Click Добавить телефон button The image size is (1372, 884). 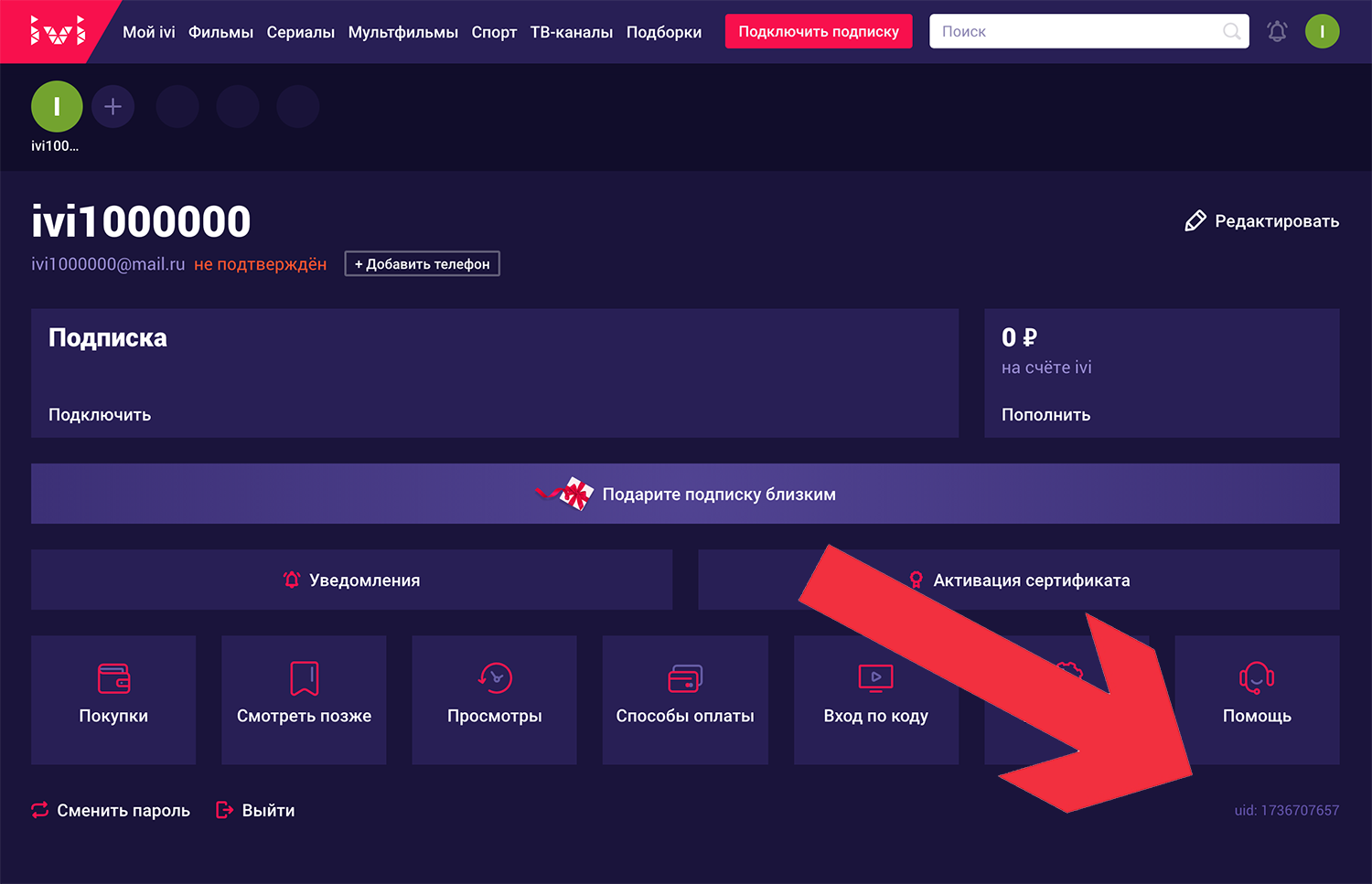[422, 264]
